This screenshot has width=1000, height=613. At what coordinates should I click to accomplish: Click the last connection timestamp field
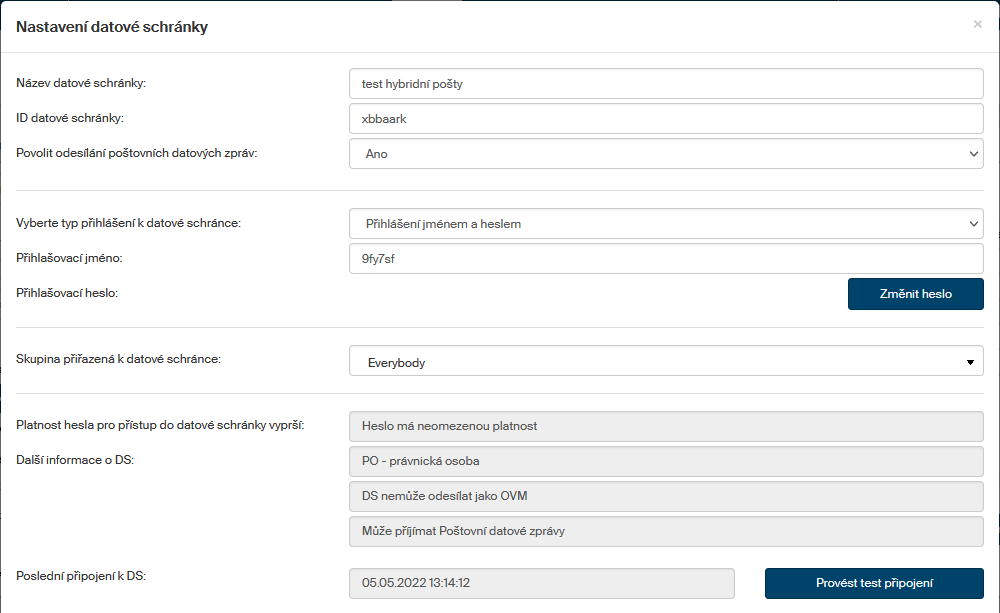541,583
